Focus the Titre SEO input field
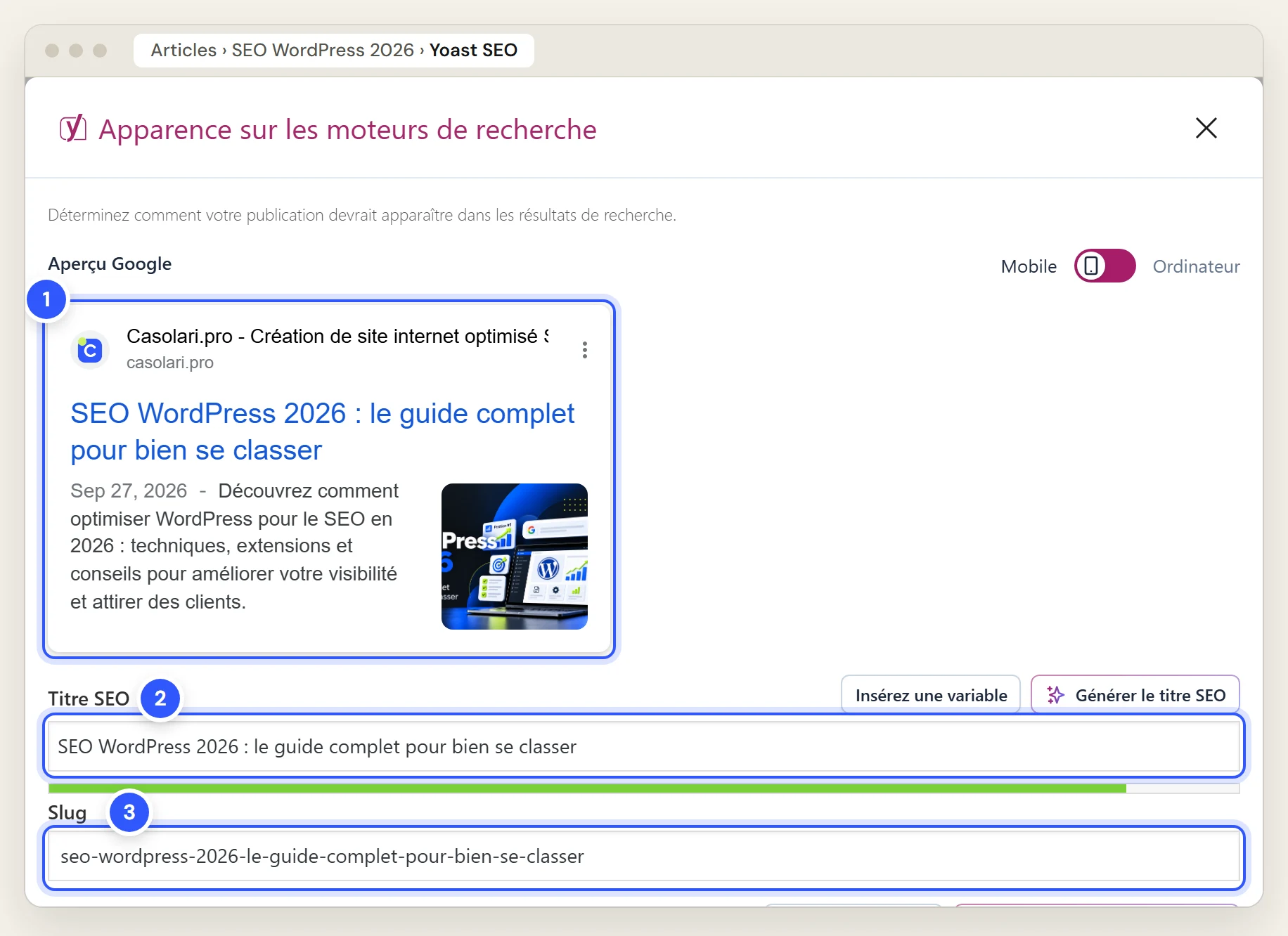Viewport: 1288px width, 936px height. [643, 746]
